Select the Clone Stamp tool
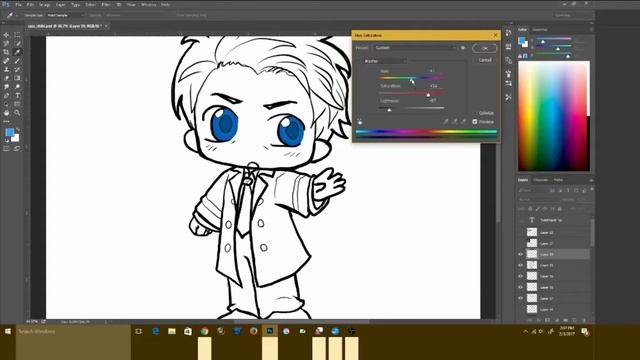Viewport: 640px width, 360px height. 6,69
